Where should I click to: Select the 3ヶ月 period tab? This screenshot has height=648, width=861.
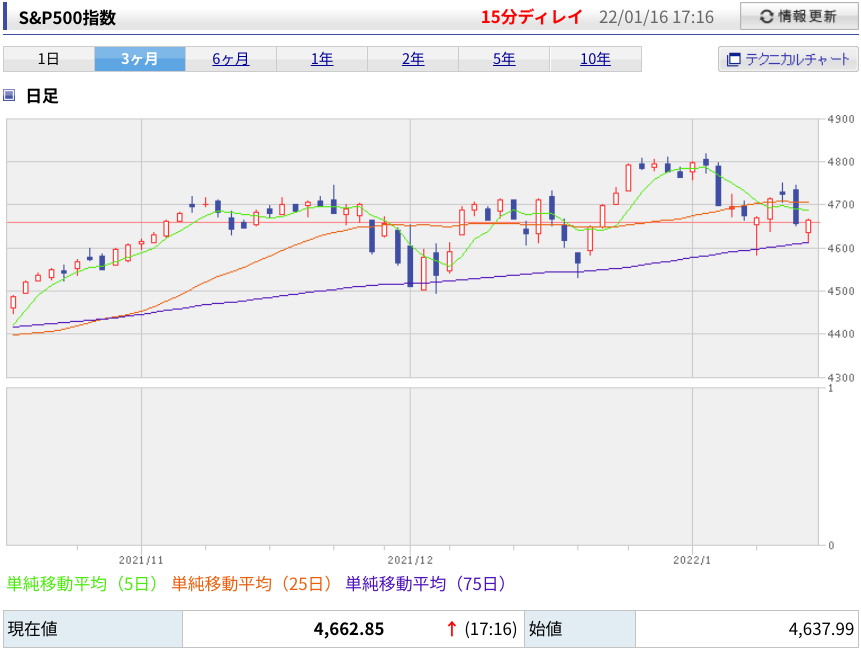[x=139, y=59]
